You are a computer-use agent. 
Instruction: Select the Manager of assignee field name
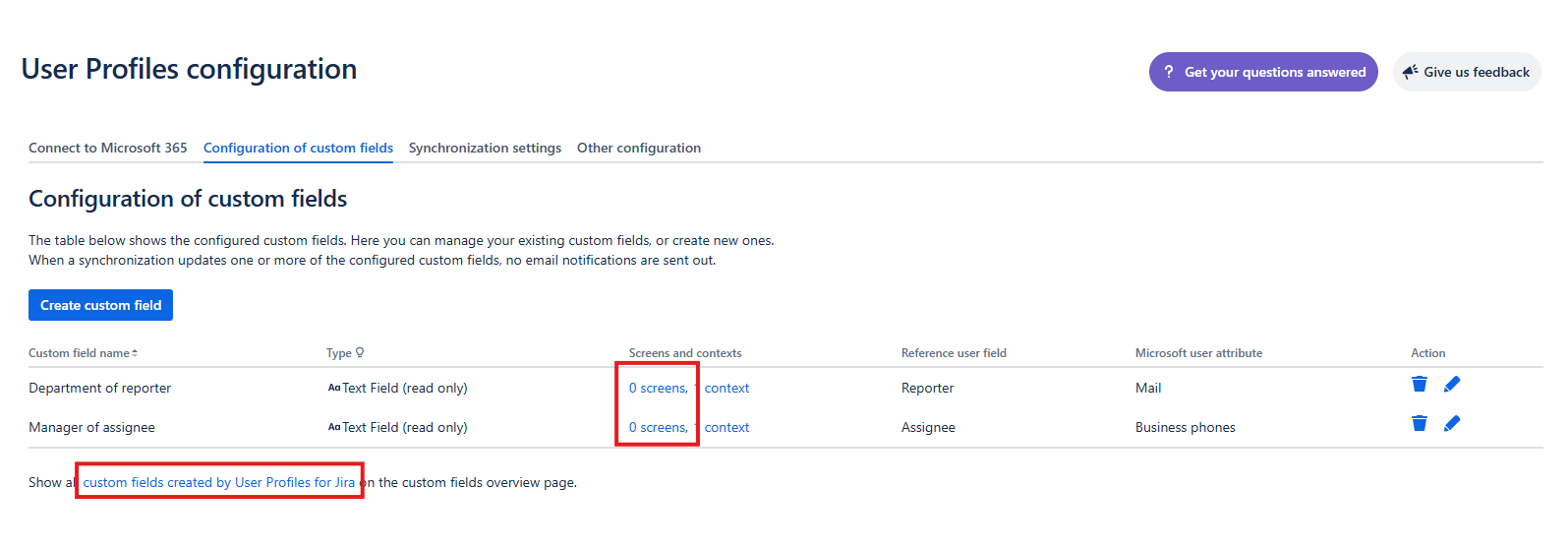click(x=91, y=428)
